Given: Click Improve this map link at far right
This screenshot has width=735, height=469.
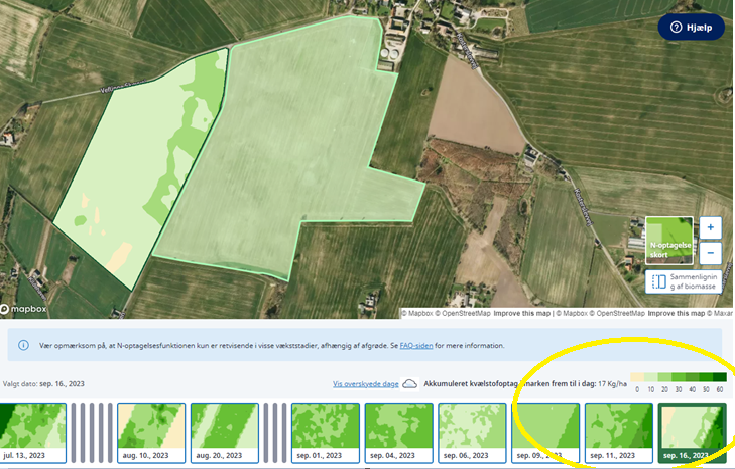Looking at the screenshot, I should click(x=676, y=313).
